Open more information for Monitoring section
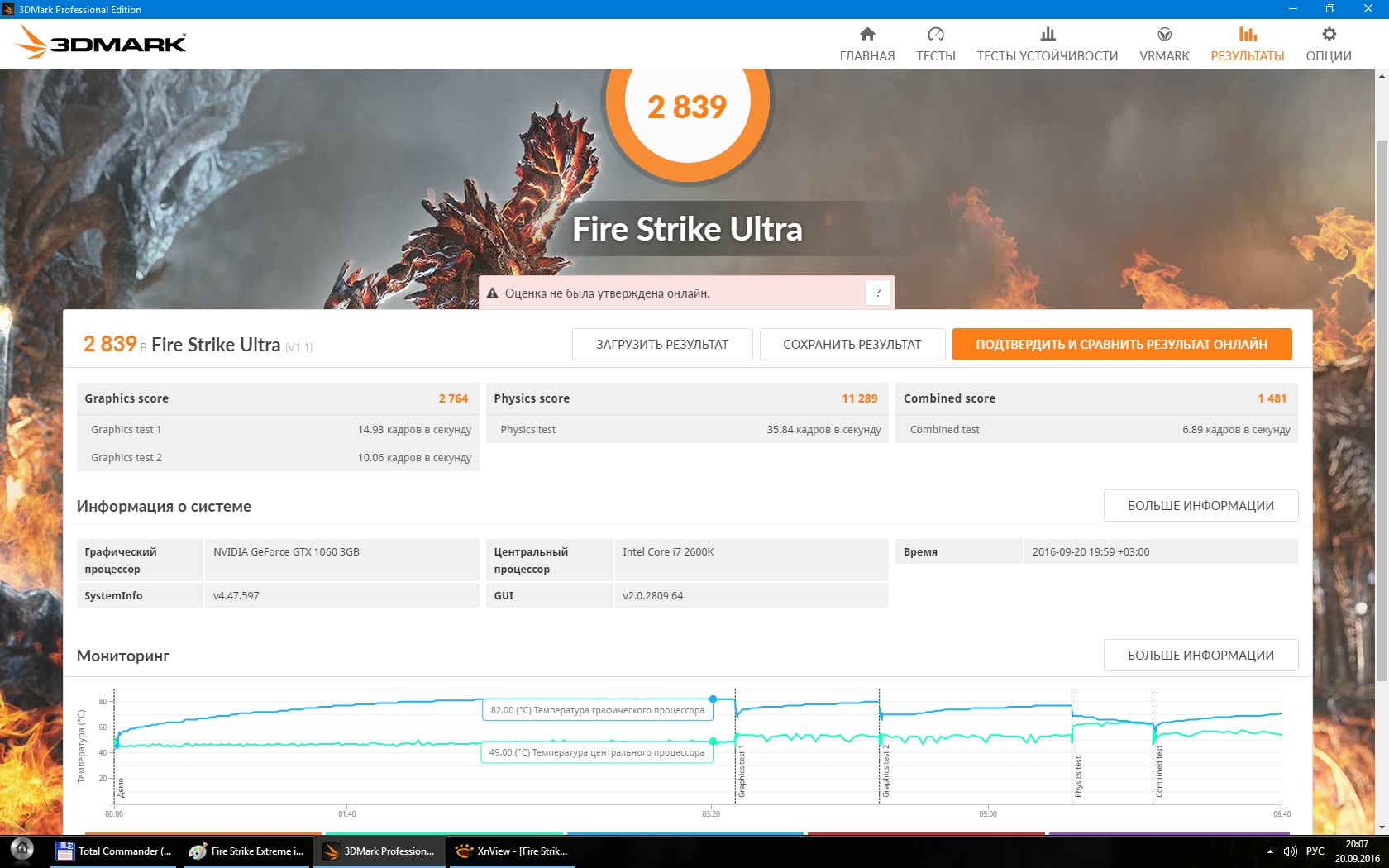This screenshot has width=1389, height=868. pyautogui.click(x=1200, y=656)
